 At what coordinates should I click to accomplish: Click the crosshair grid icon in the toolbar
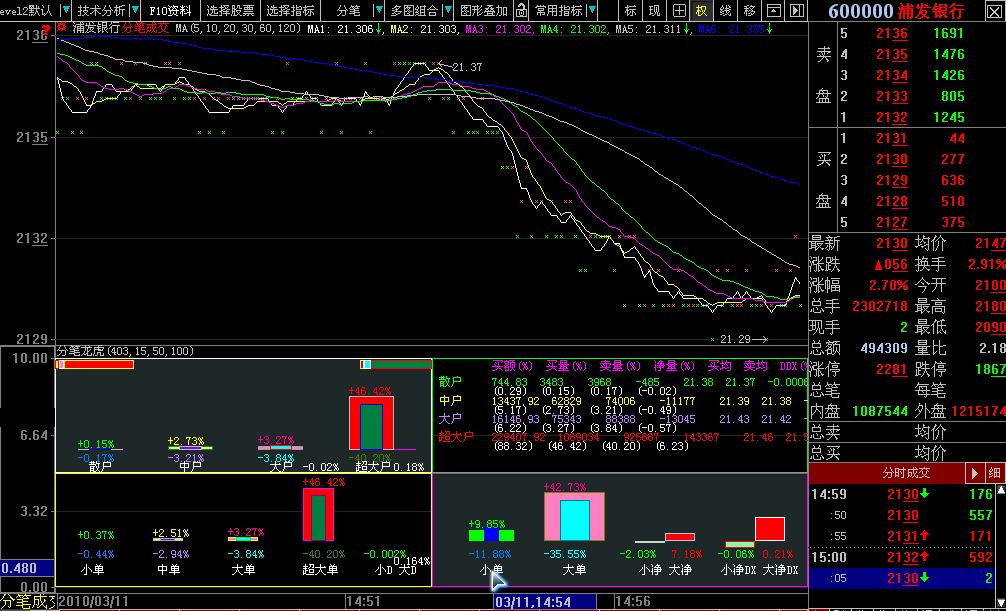679,11
